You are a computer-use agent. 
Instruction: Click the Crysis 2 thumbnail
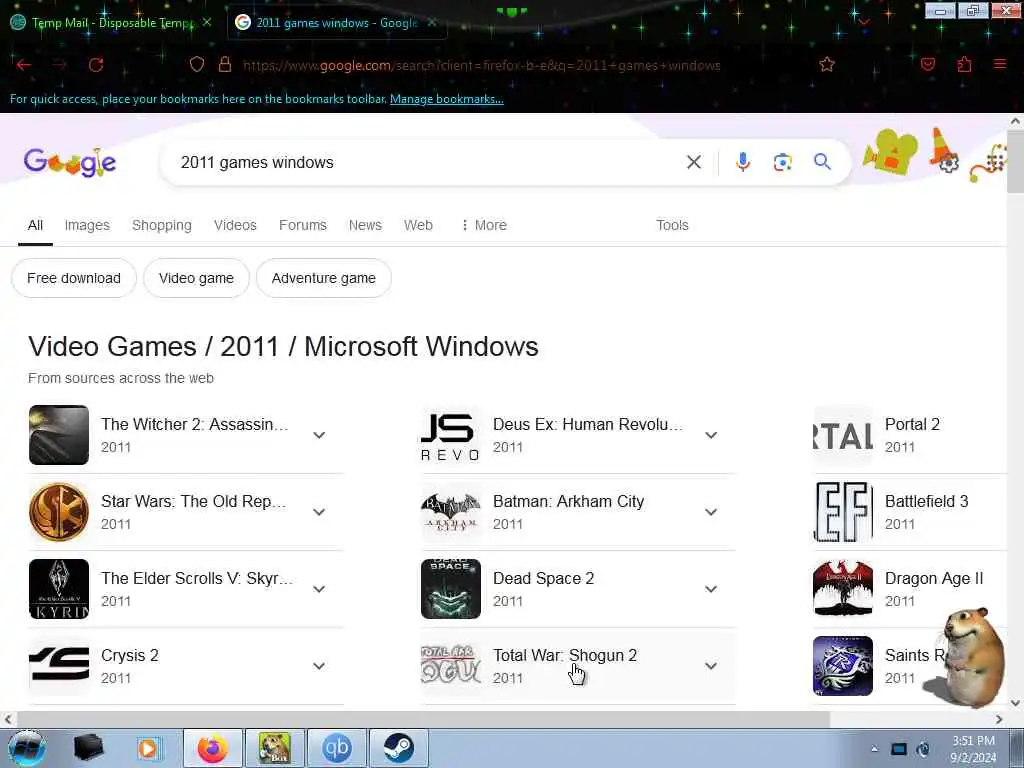tap(59, 666)
